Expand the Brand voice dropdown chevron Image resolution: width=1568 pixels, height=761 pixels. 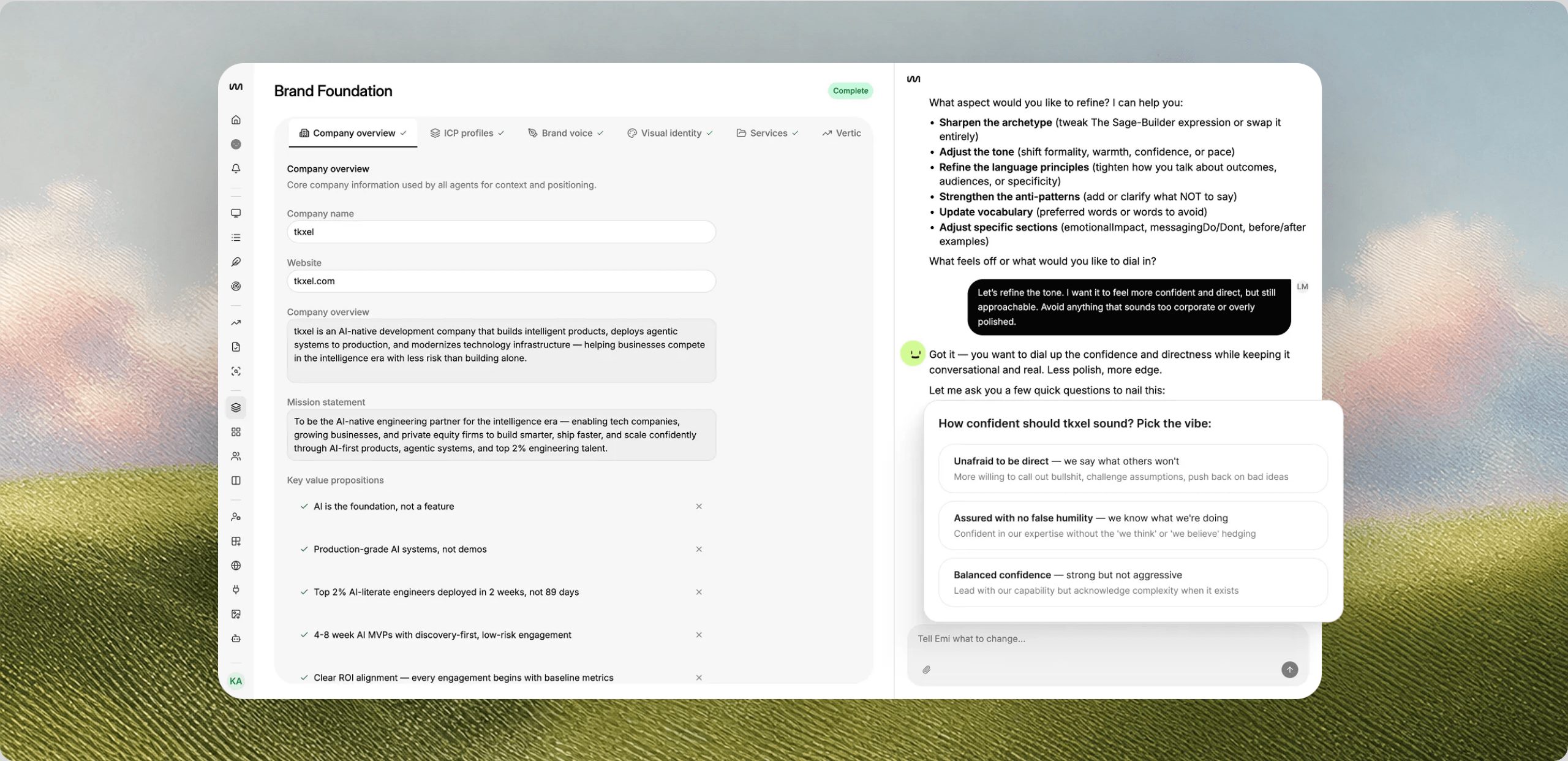coord(600,133)
